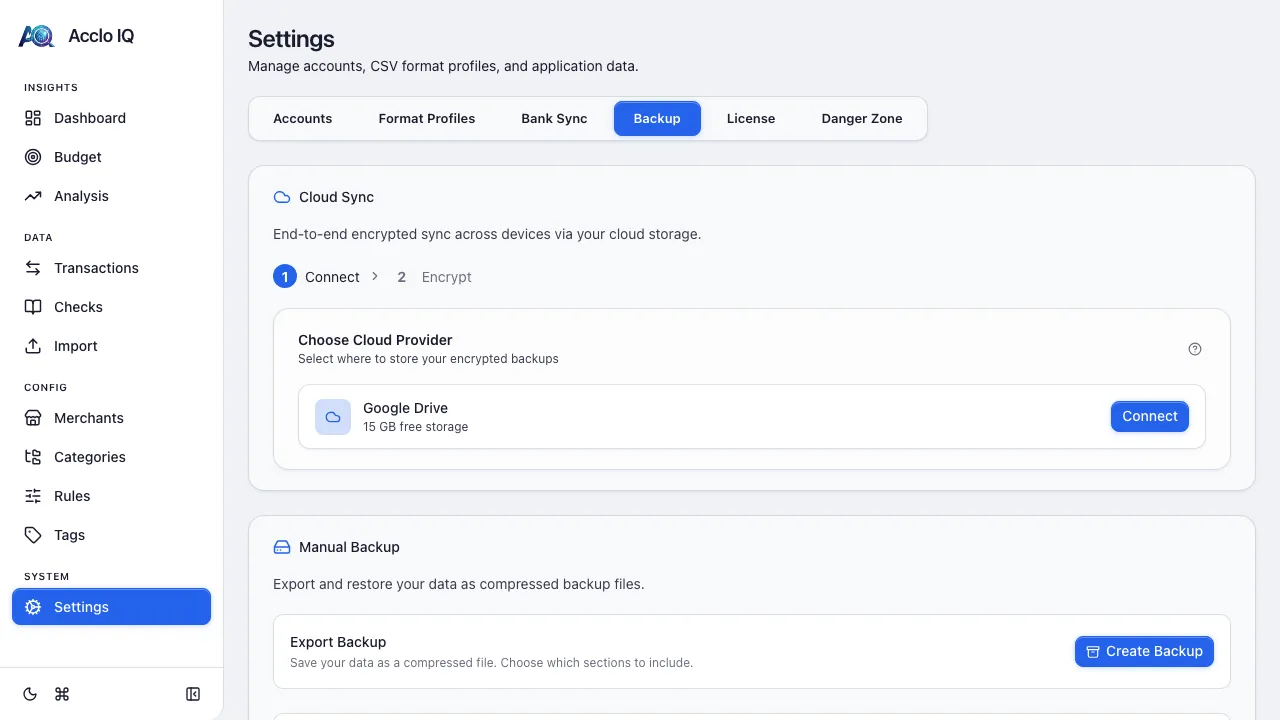Go to Merchants page

point(111,418)
